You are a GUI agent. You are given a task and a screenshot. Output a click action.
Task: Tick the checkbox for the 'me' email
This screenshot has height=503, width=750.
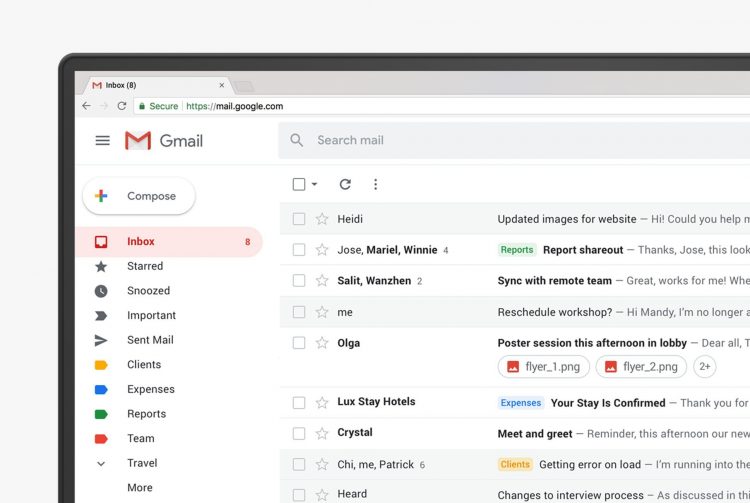click(x=299, y=312)
